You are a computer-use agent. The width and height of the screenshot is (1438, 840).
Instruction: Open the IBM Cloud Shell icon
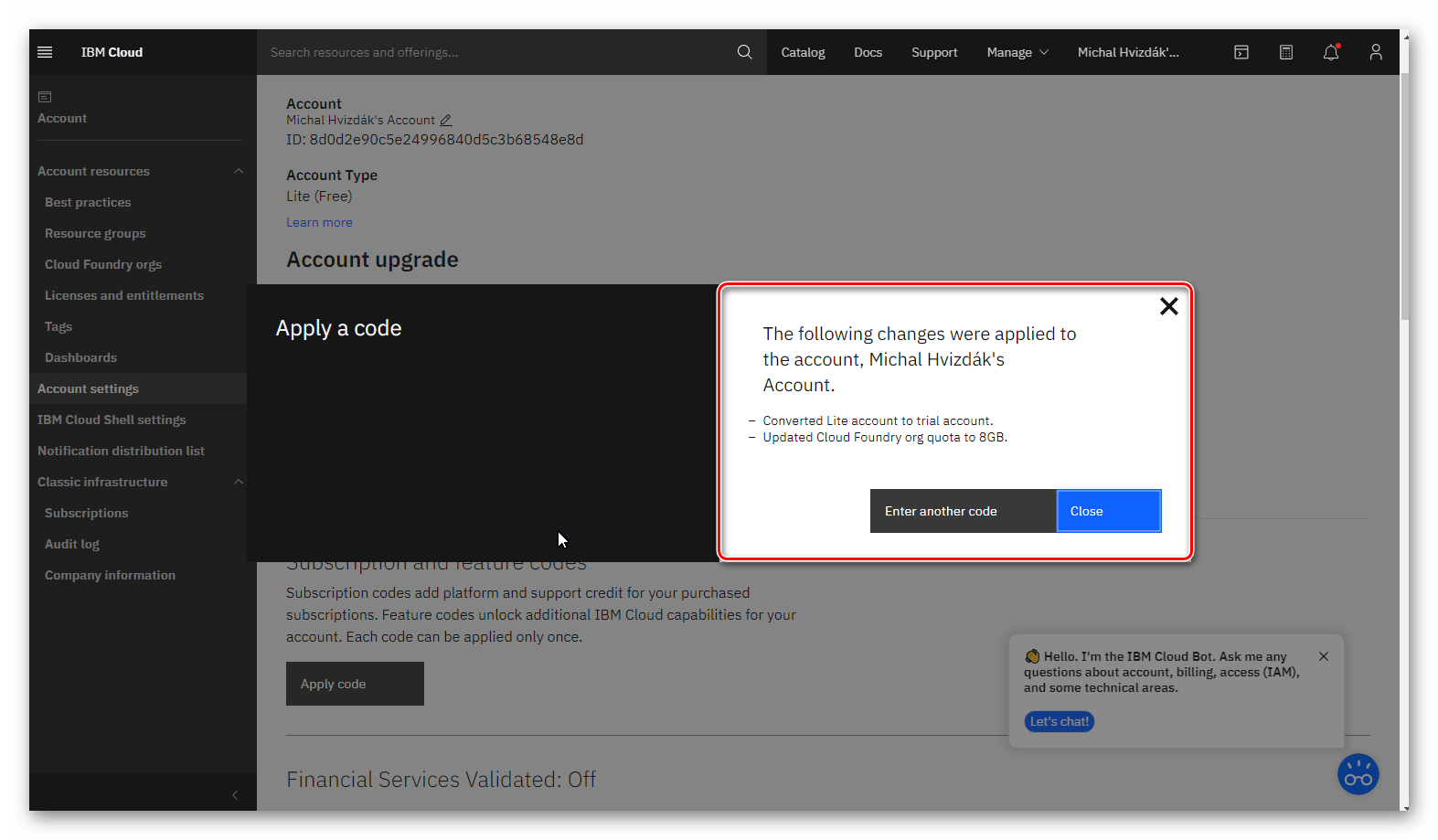1241,52
